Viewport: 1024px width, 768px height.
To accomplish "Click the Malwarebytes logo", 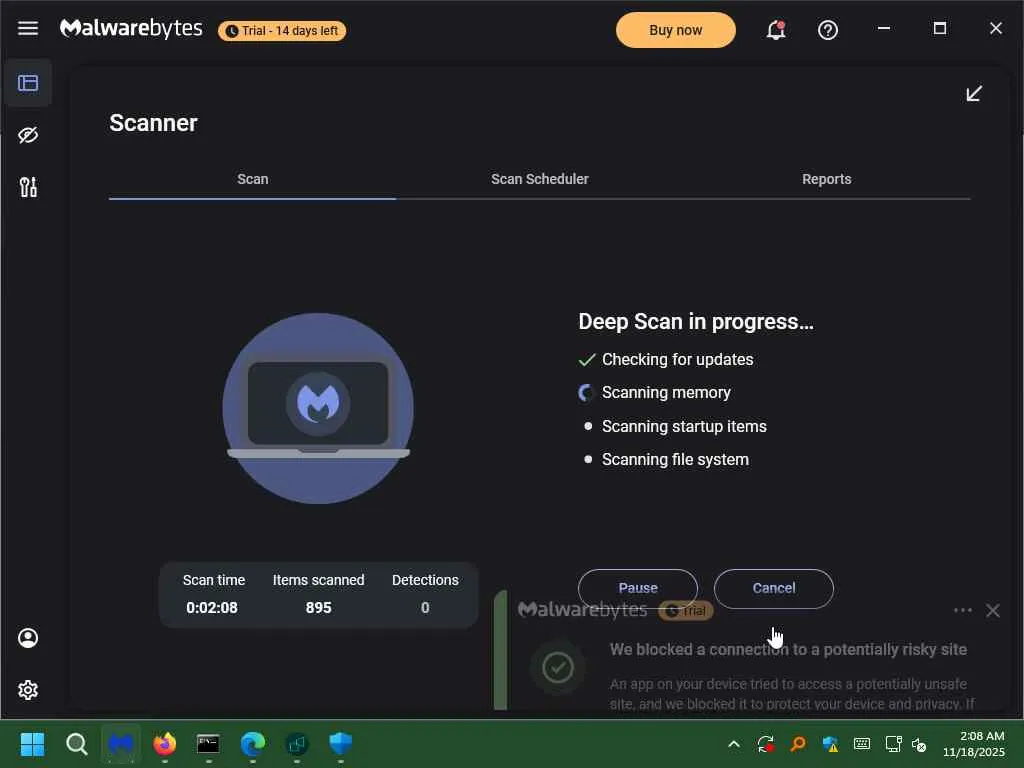I will (131, 29).
